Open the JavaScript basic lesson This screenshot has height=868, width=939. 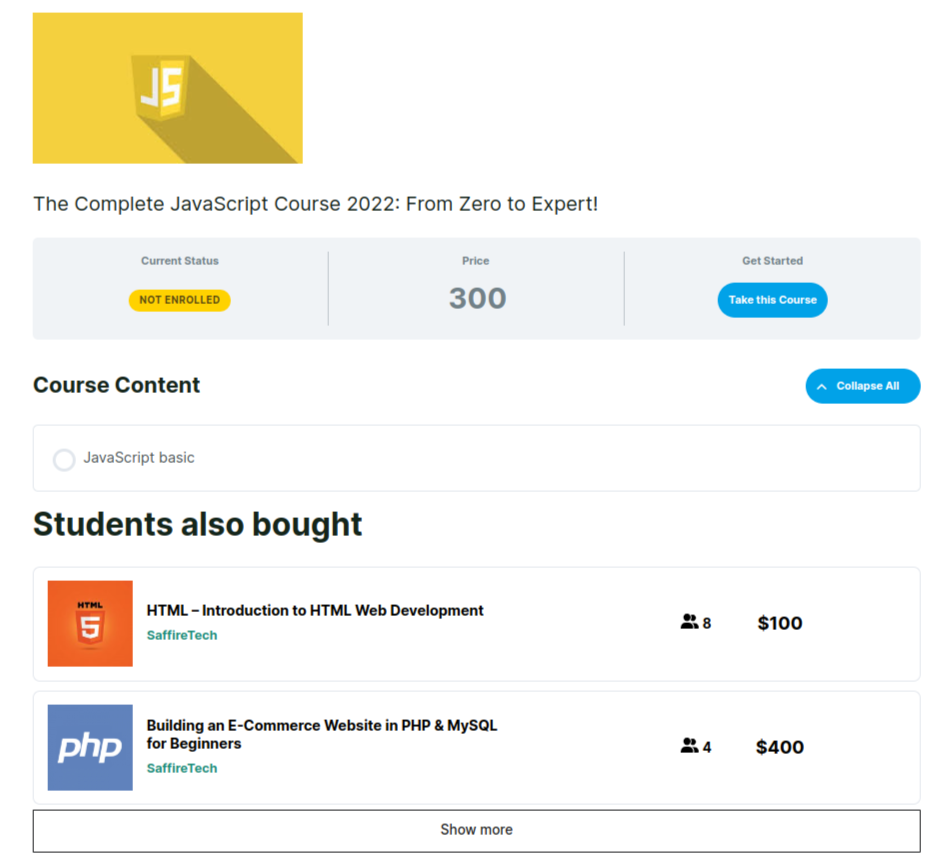139,458
